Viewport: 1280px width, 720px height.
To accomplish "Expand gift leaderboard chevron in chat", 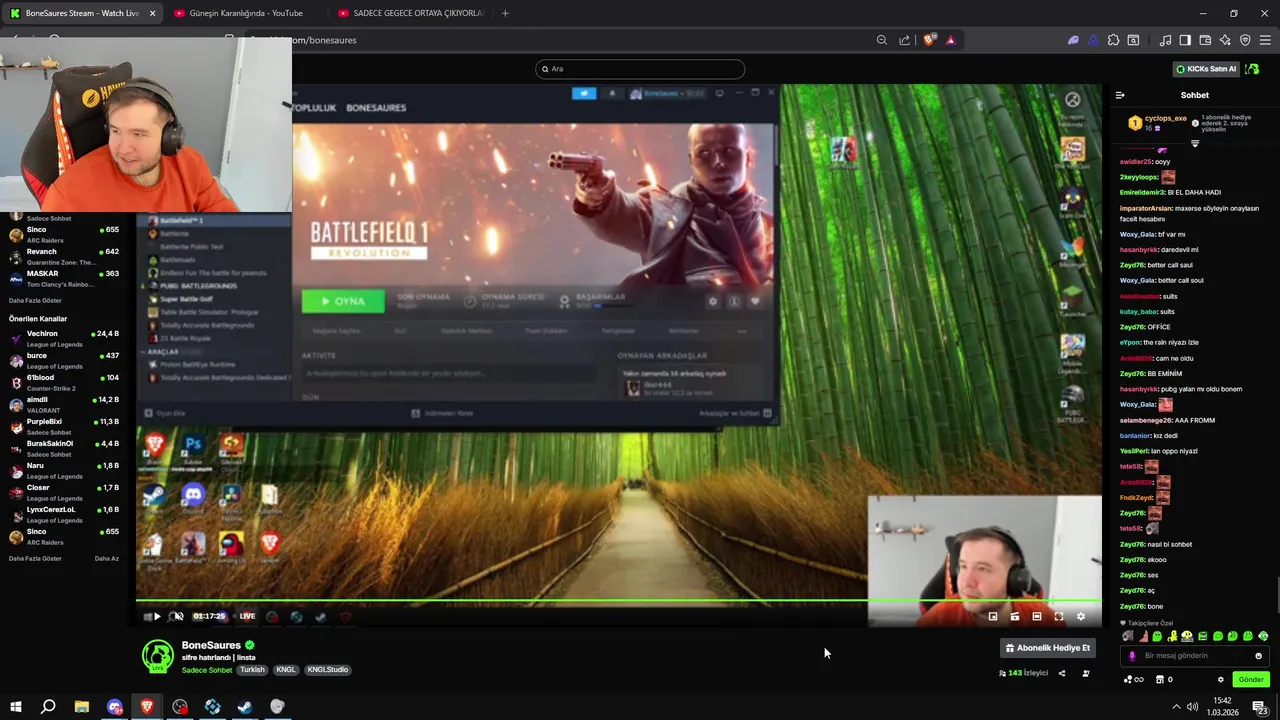I will (x=1194, y=144).
